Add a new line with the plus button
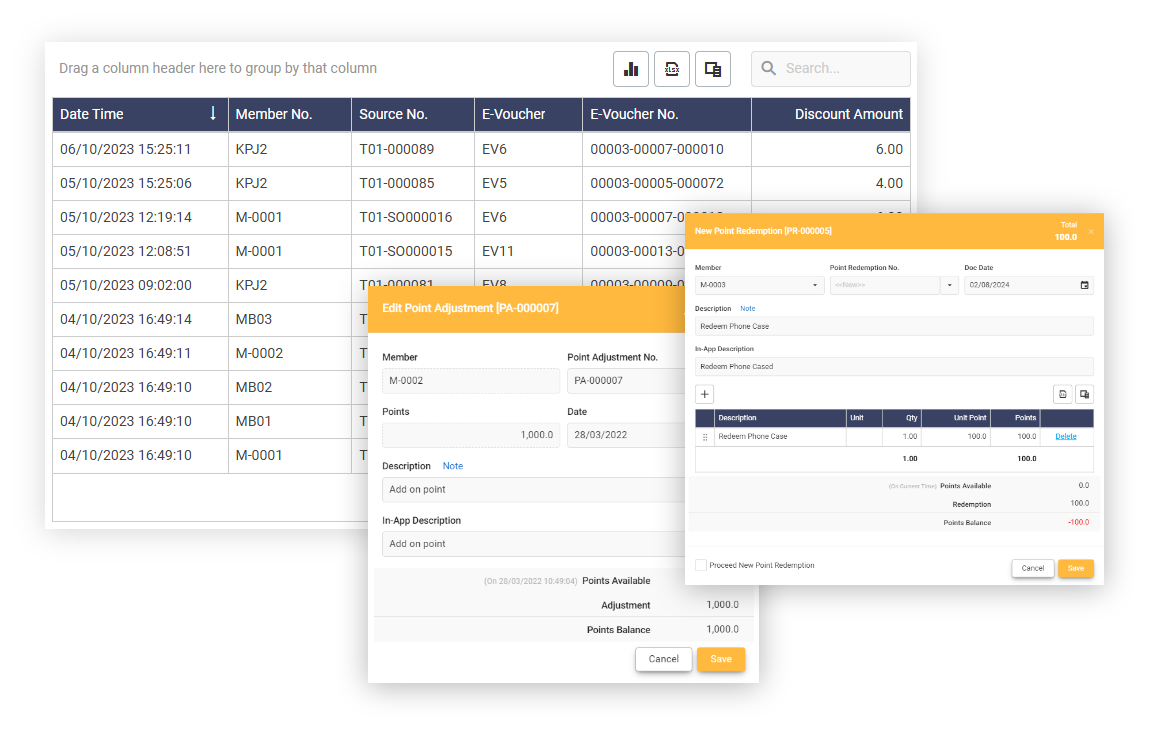 [704, 394]
